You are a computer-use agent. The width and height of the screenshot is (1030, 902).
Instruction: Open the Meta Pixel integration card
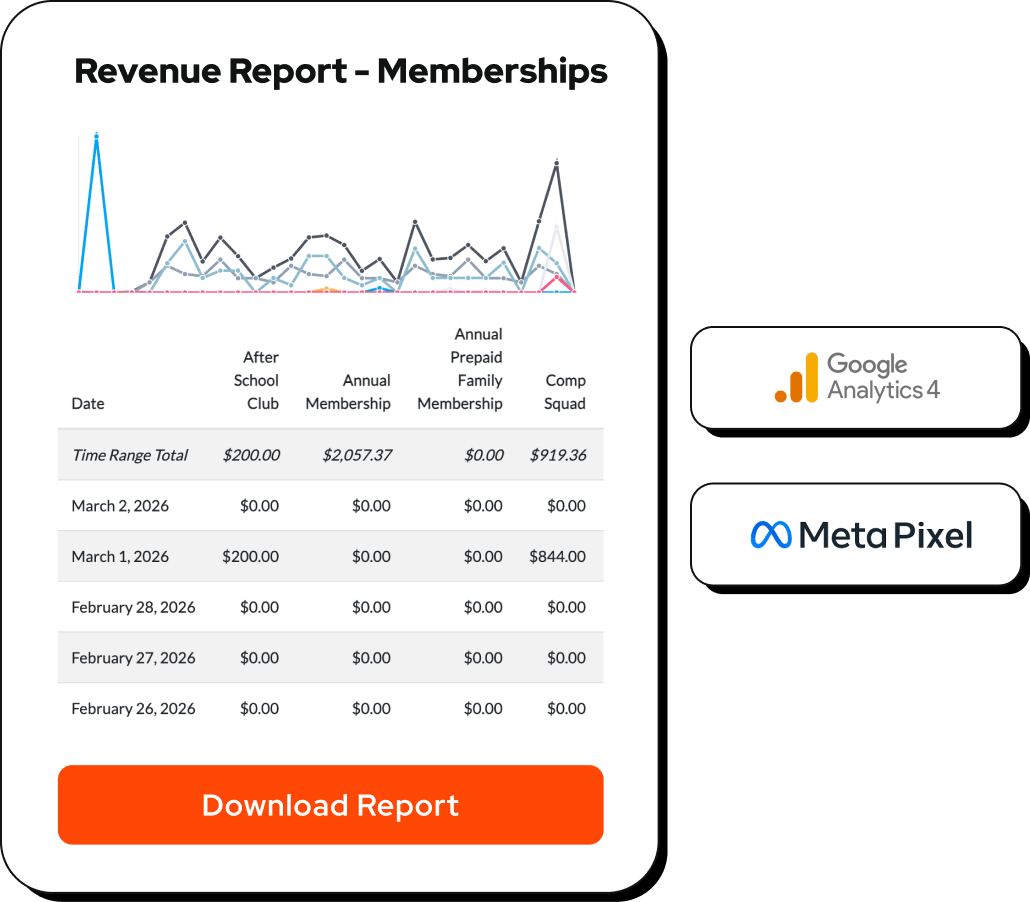tap(855, 534)
